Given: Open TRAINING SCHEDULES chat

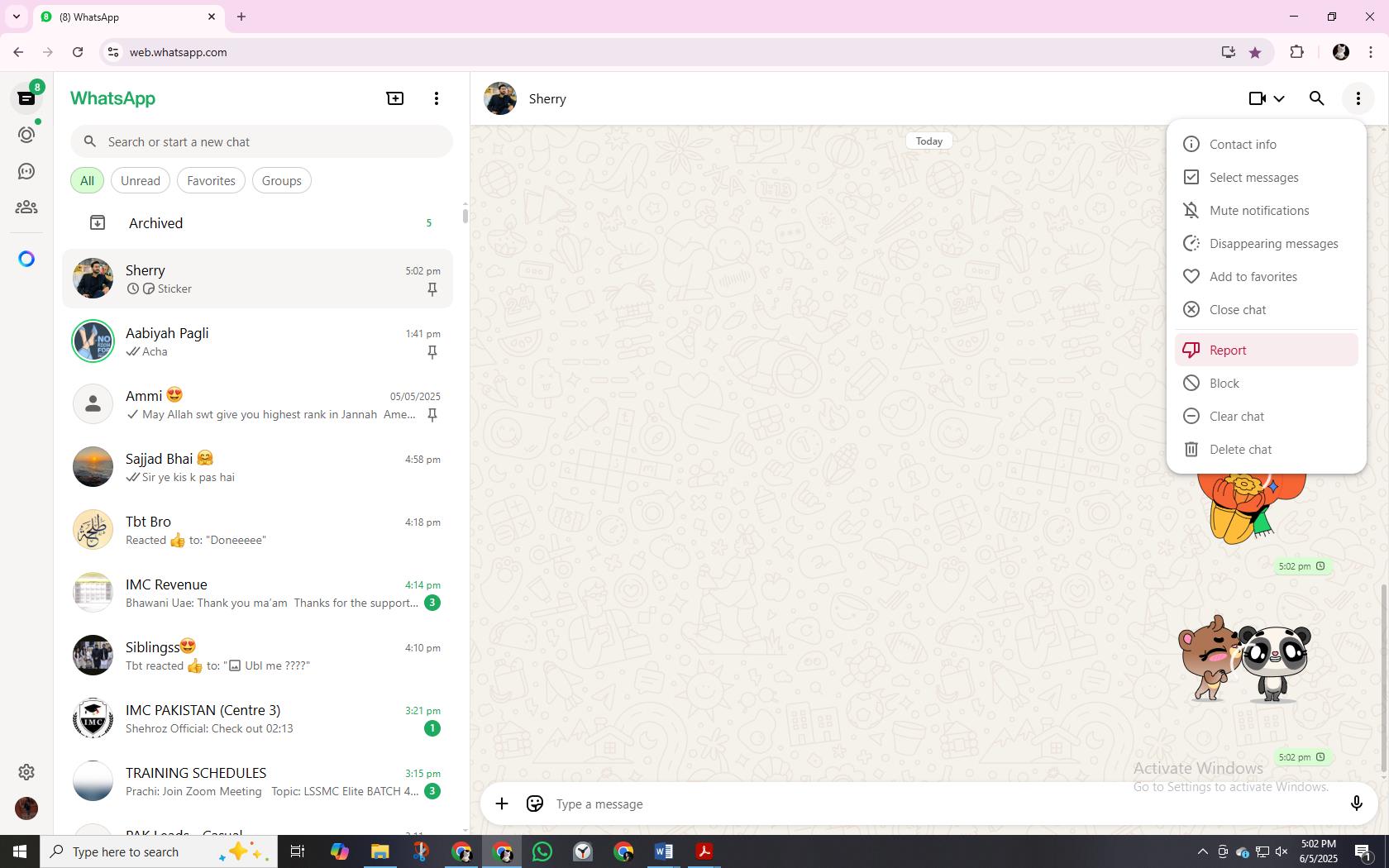Looking at the screenshot, I should point(258,781).
